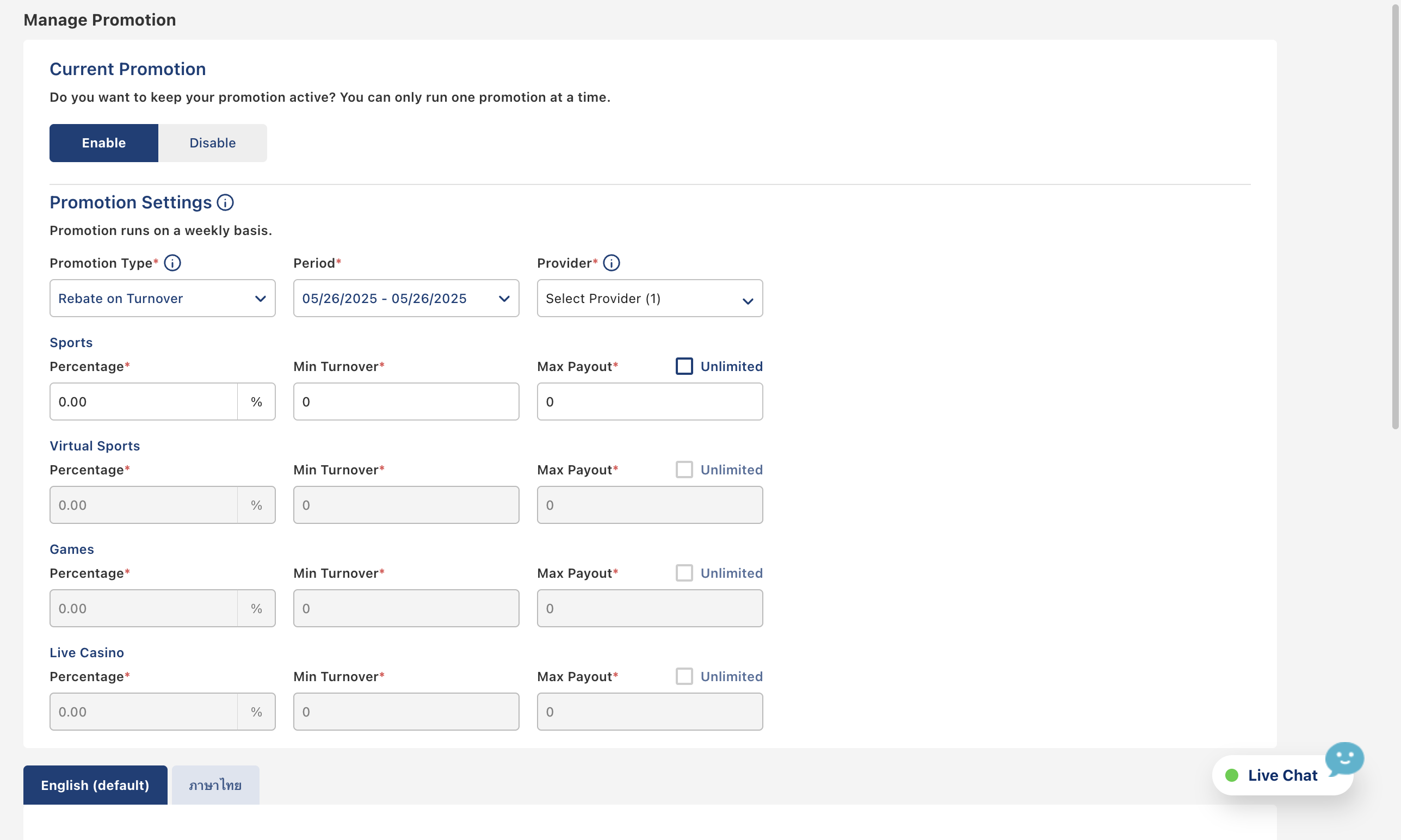The height and width of the screenshot is (840, 1401).
Task: Check Live Casino Unlimited checkbox
Action: (684, 676)
